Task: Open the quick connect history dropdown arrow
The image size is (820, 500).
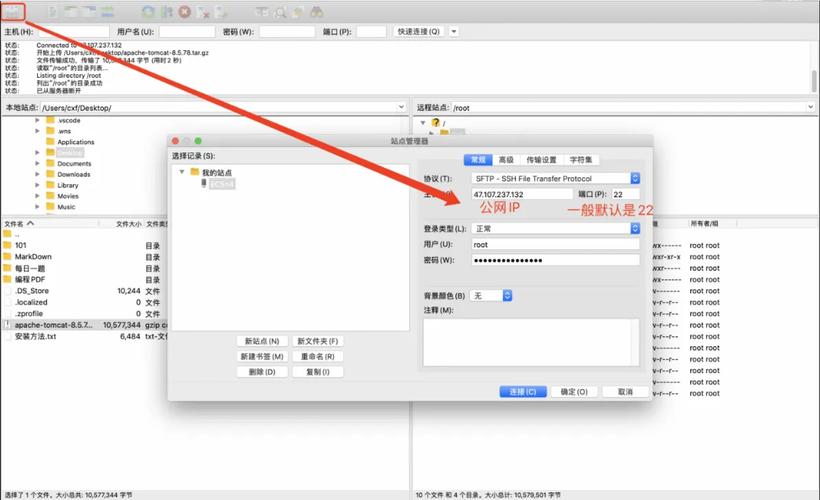Action: click(x=453, y=31)
